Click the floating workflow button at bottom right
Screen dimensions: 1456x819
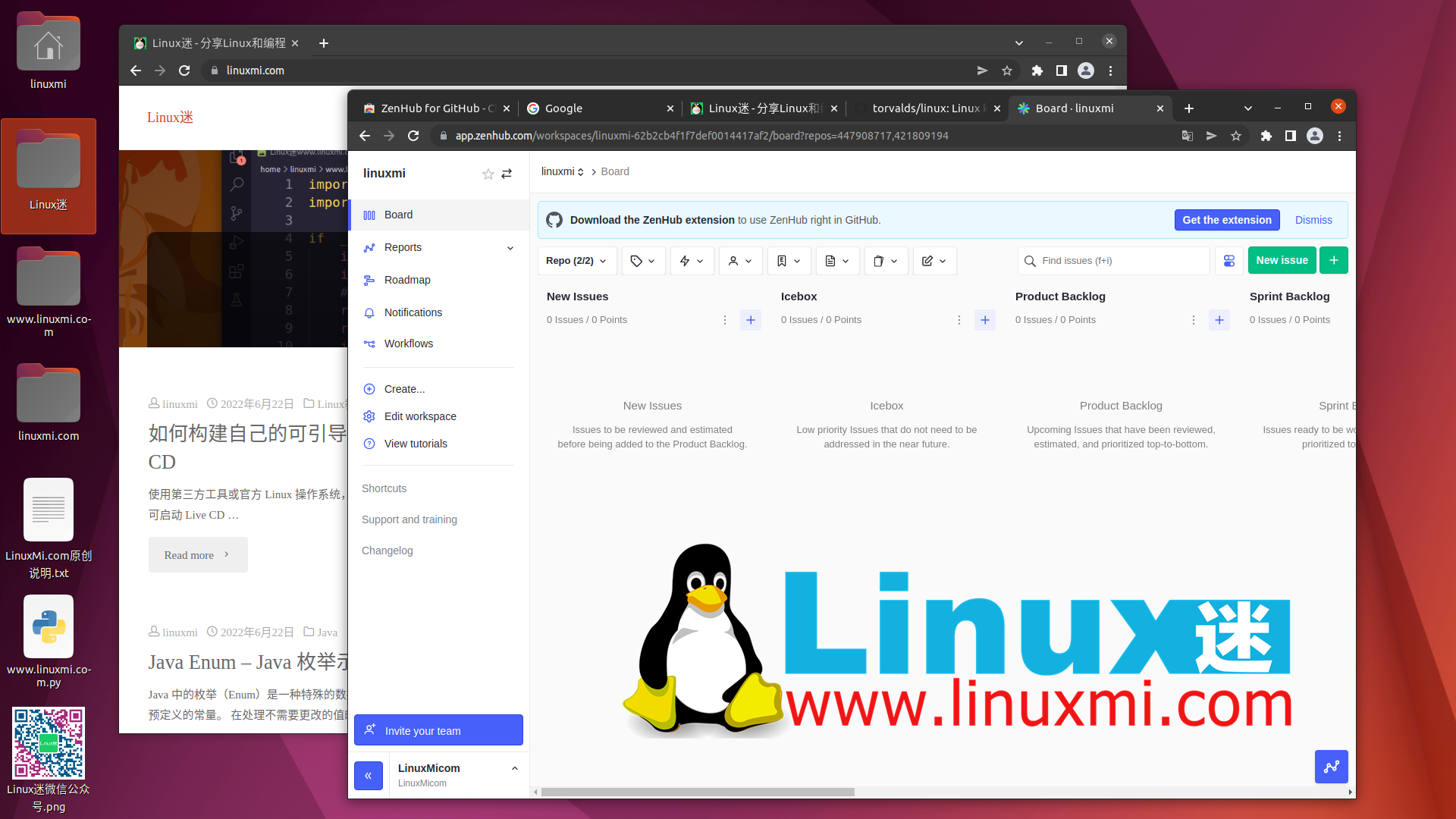tap(1332, 767)
